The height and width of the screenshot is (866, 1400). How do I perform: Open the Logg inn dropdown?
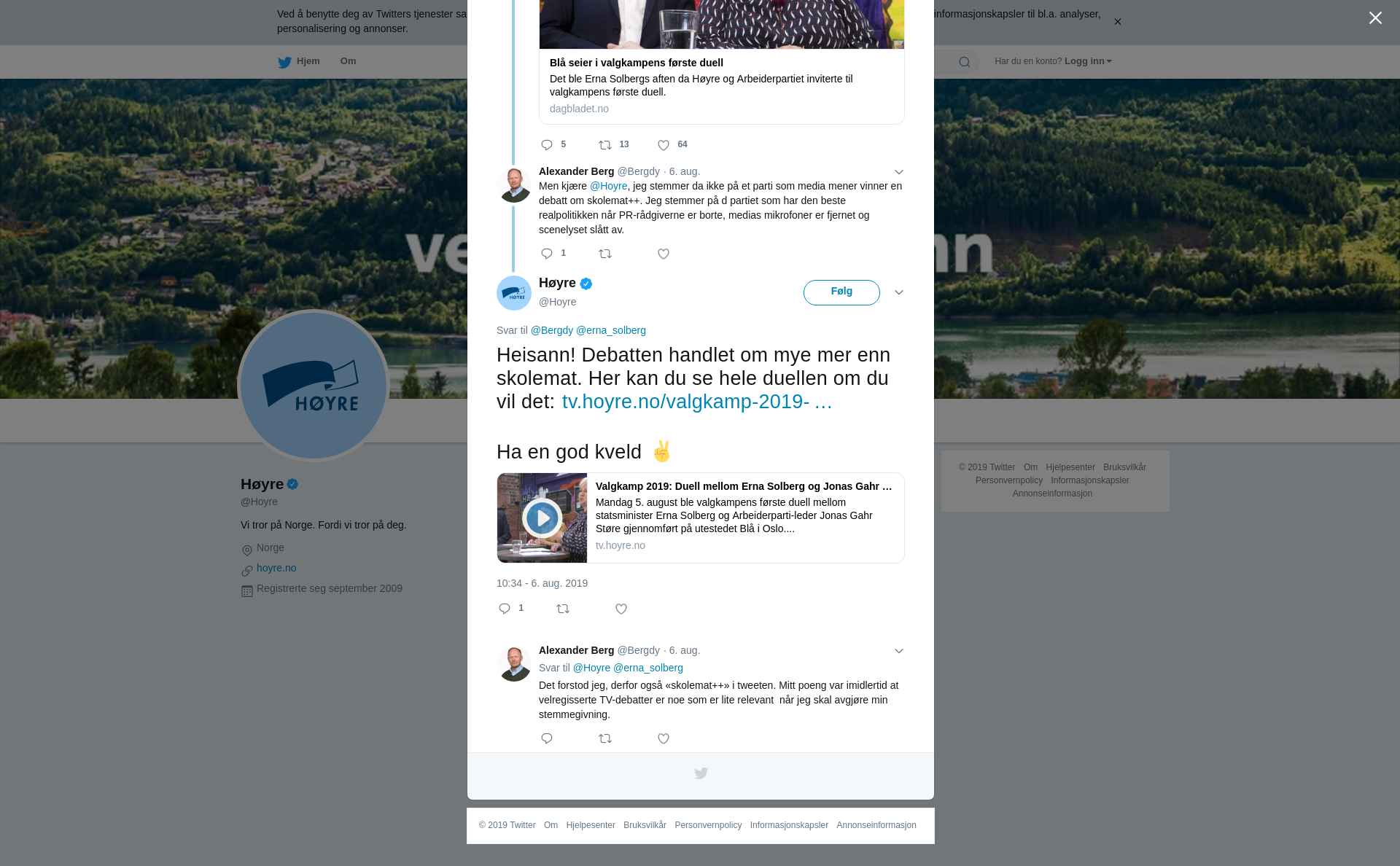tap(1088, 61)
